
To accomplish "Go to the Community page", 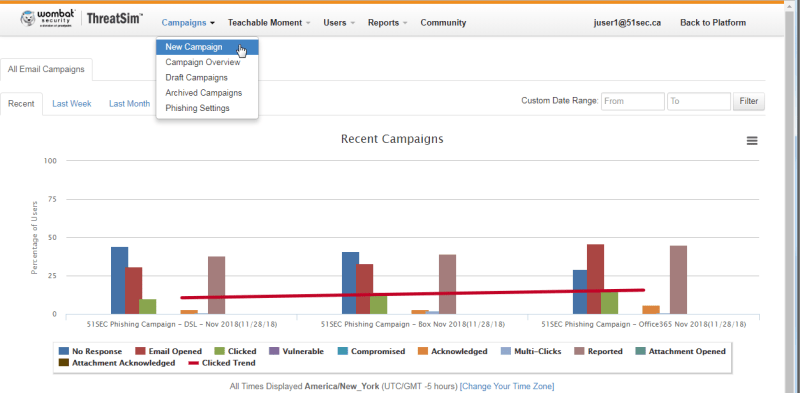I will coord(443,22).
